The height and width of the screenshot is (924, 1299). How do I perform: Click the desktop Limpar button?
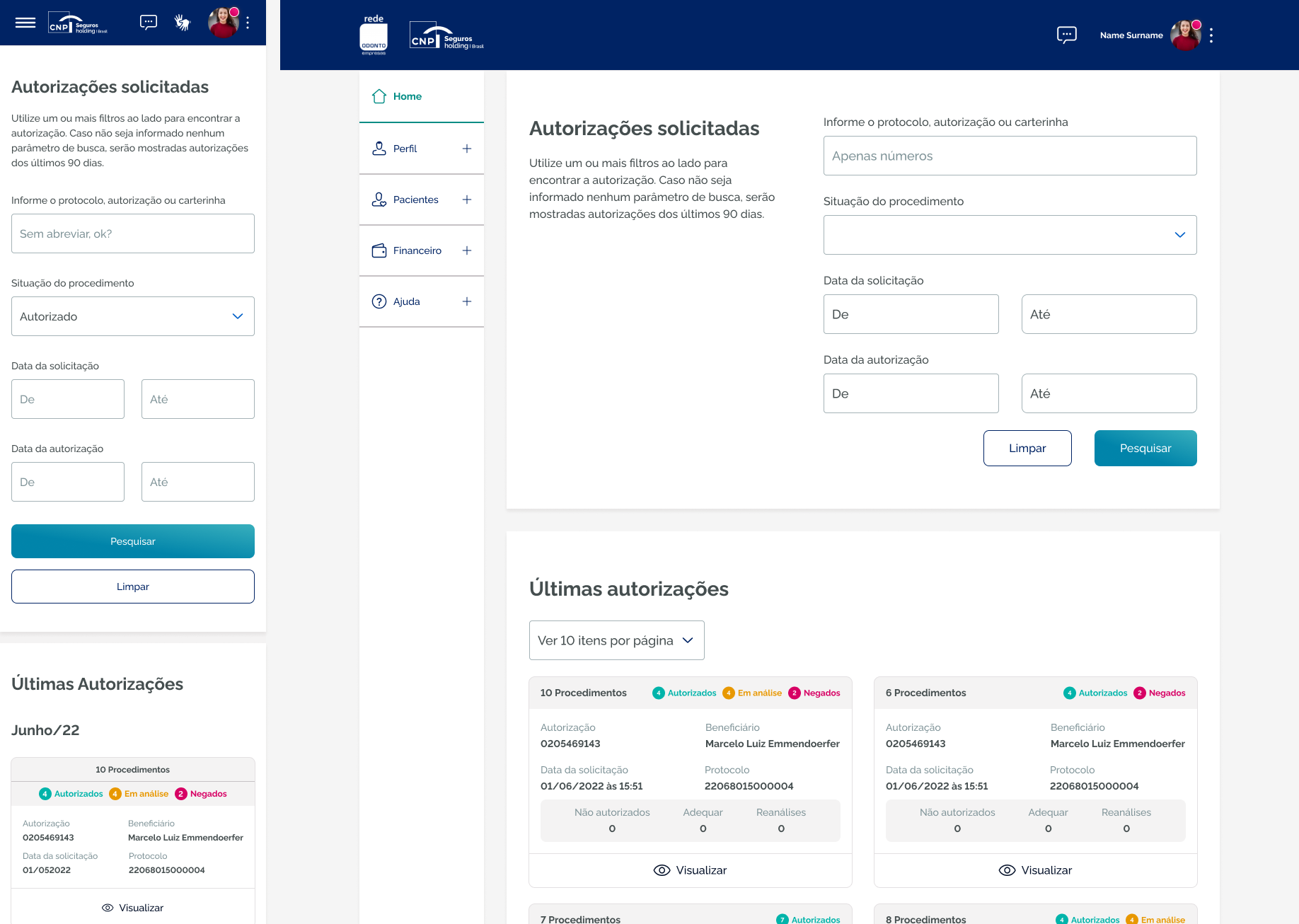(x=1027, y=448)
